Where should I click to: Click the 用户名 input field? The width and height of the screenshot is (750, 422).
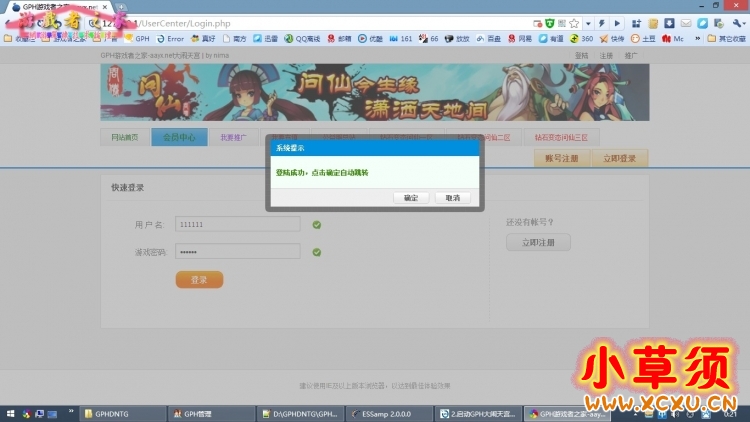tap(237, 225)
